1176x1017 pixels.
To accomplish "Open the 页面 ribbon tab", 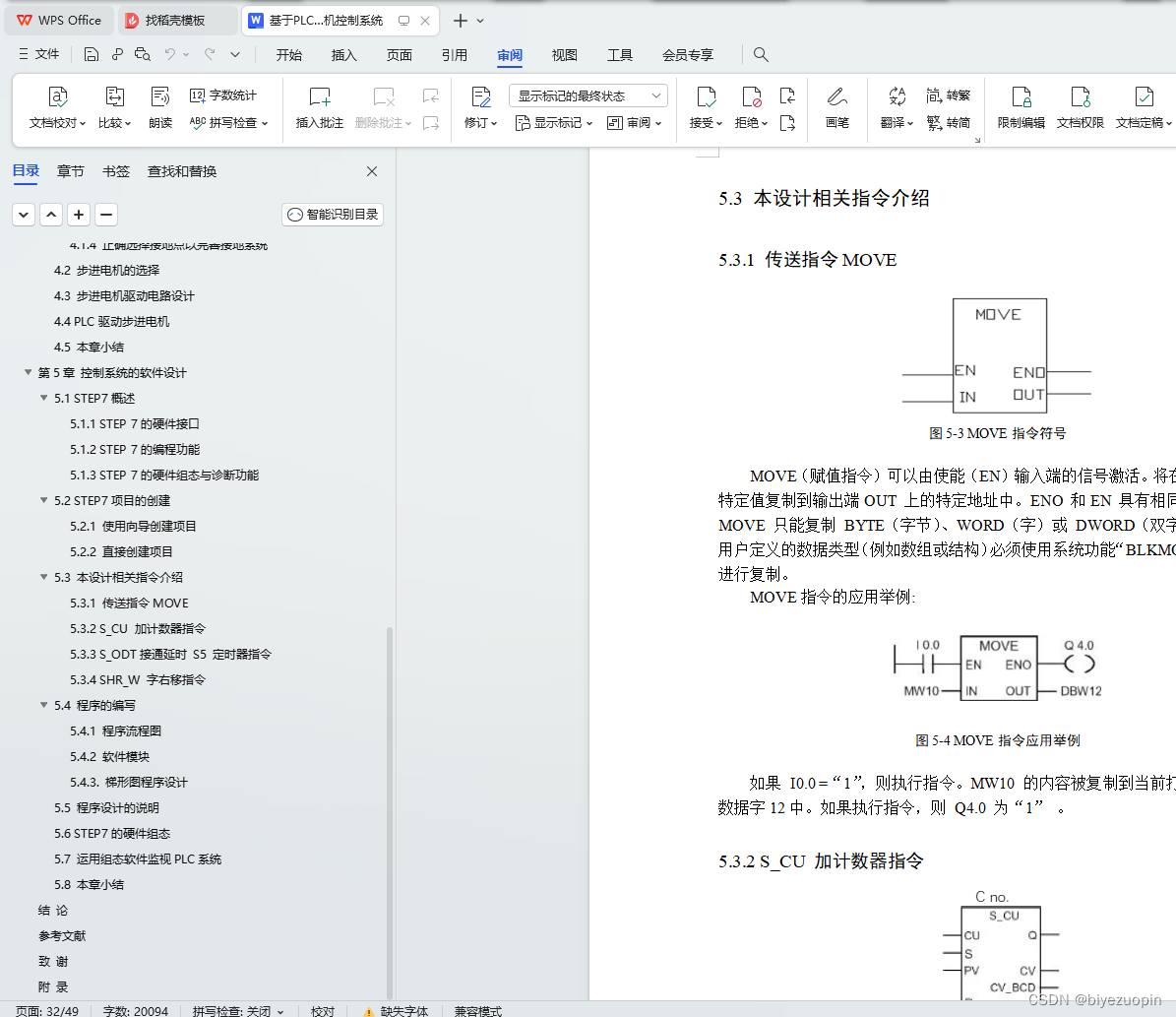I will click(399, 55).
